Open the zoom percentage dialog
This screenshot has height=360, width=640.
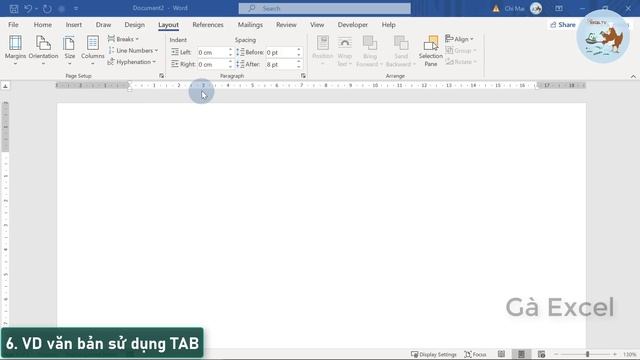(x=629, y=354)
